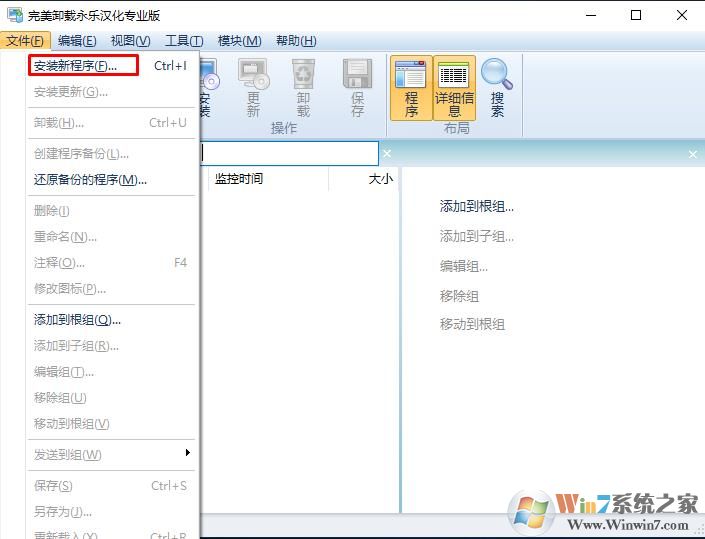
Task: Click the 卸载 (Uninstall) recycle bin icon
Action: [303, 87]
